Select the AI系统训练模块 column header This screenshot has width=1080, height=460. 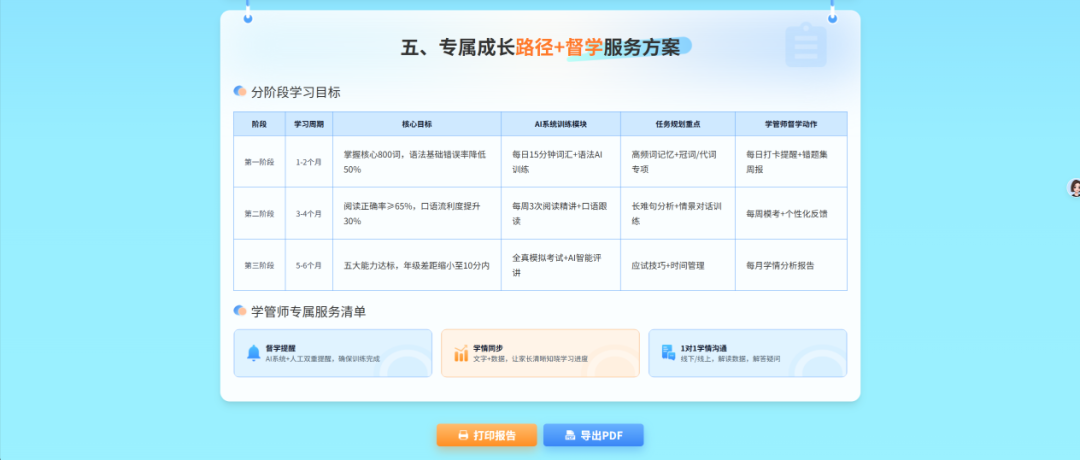tap(560, 124)
